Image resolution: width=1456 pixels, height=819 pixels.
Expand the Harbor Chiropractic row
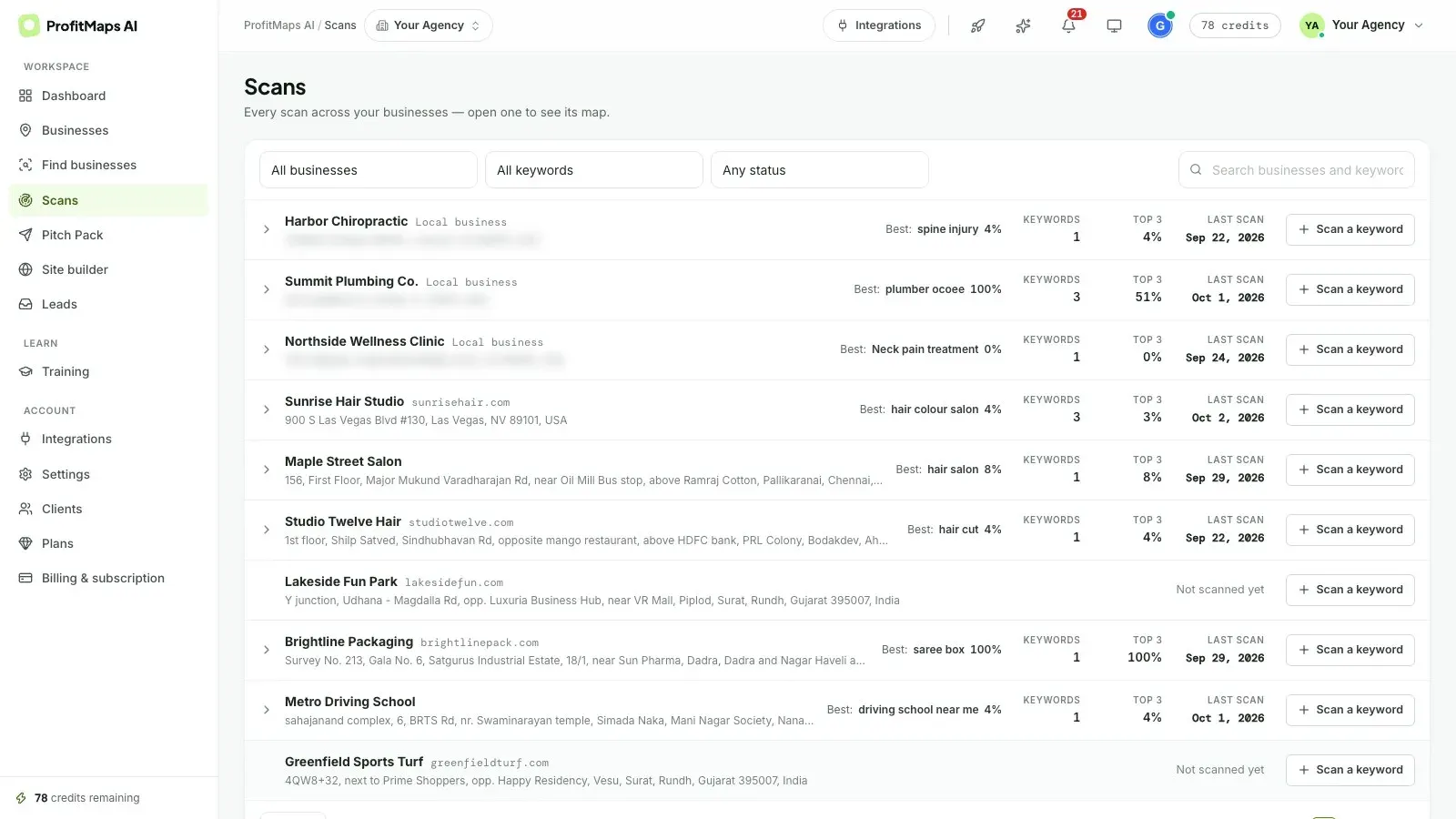click(267, 229)
